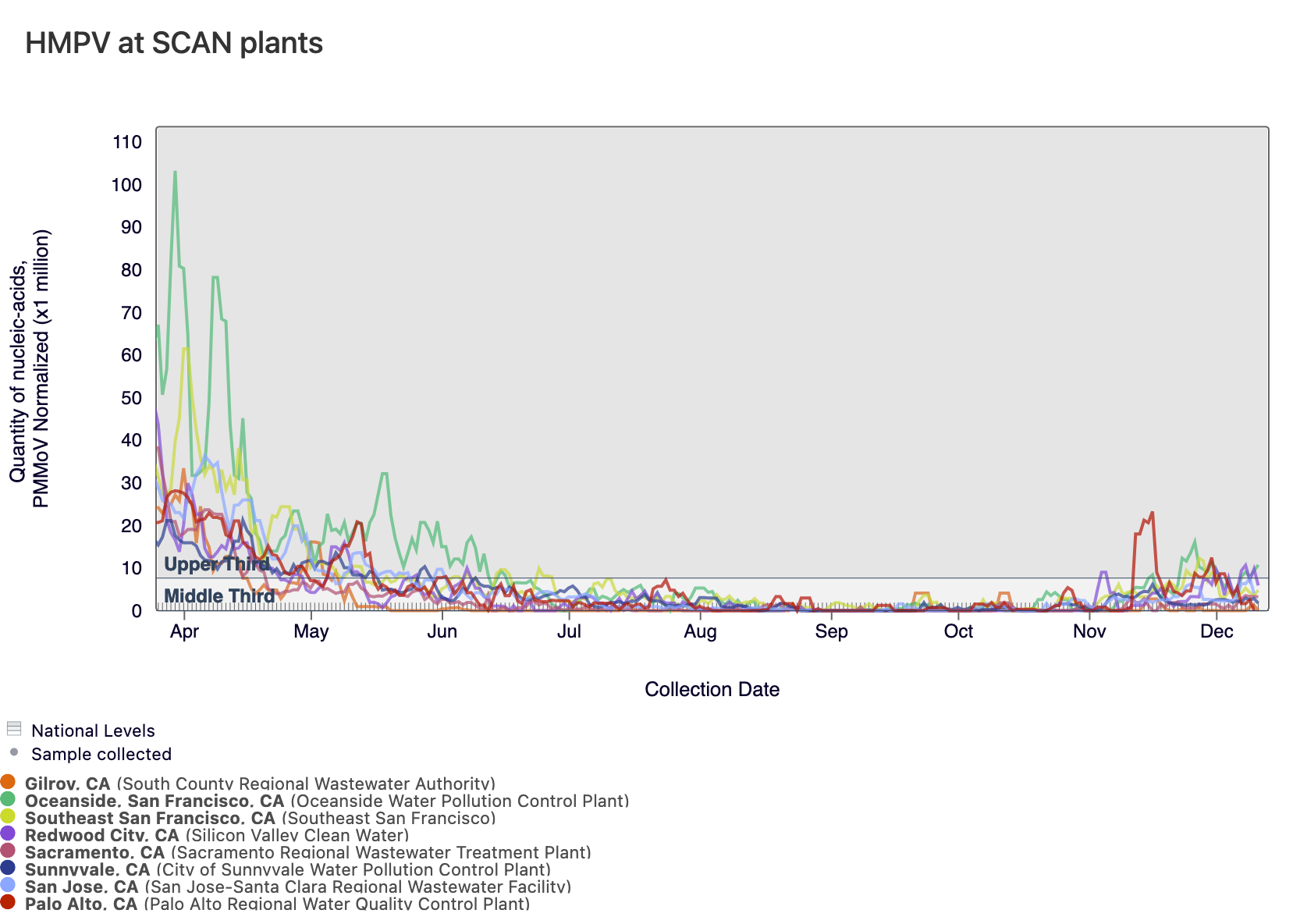Click the dark red Palo Alto legend dot
Image resolution: width=1300 pixels, height=924 pixels.
[8, 902]
